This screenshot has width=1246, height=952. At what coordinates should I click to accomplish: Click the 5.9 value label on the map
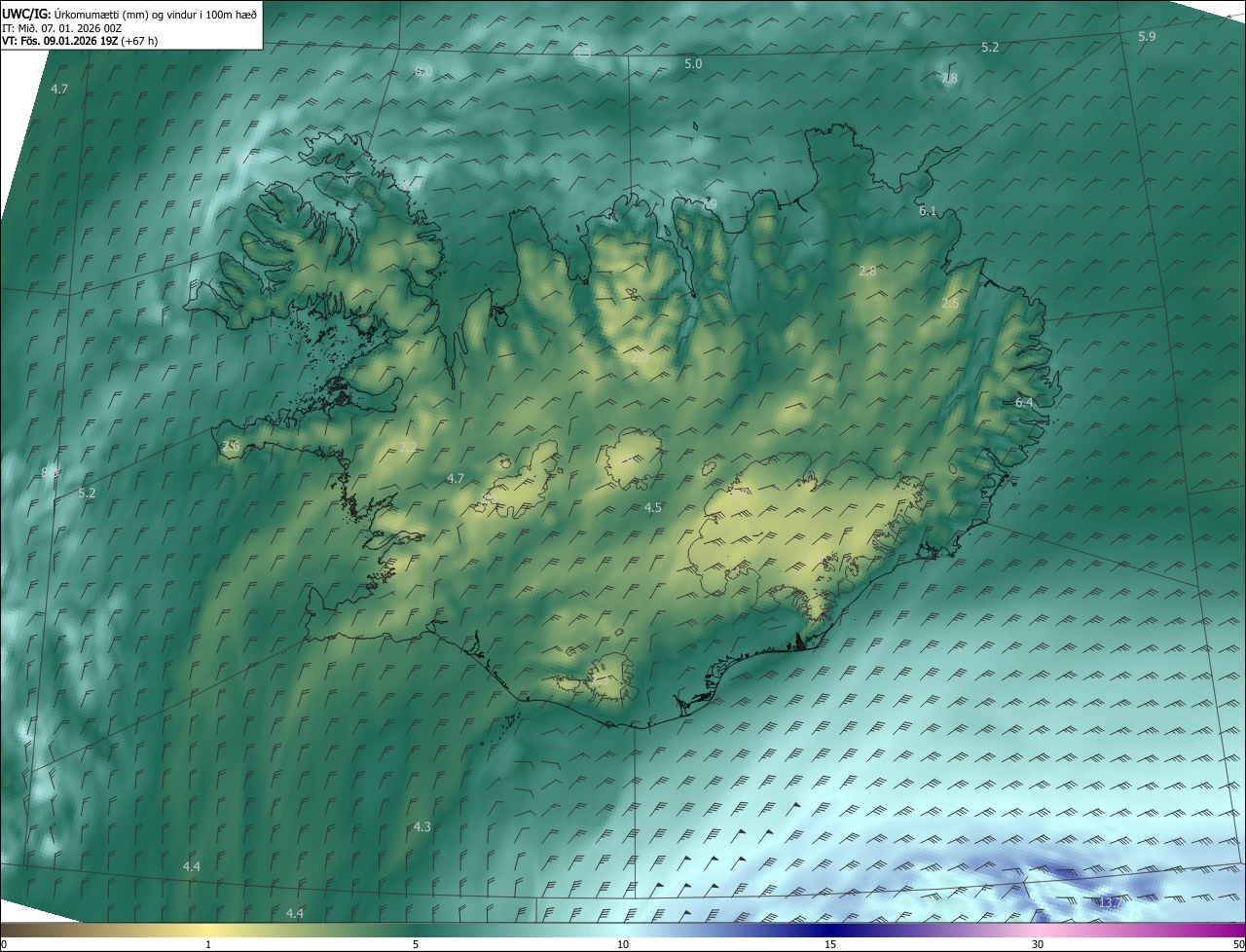(1147, 36)
